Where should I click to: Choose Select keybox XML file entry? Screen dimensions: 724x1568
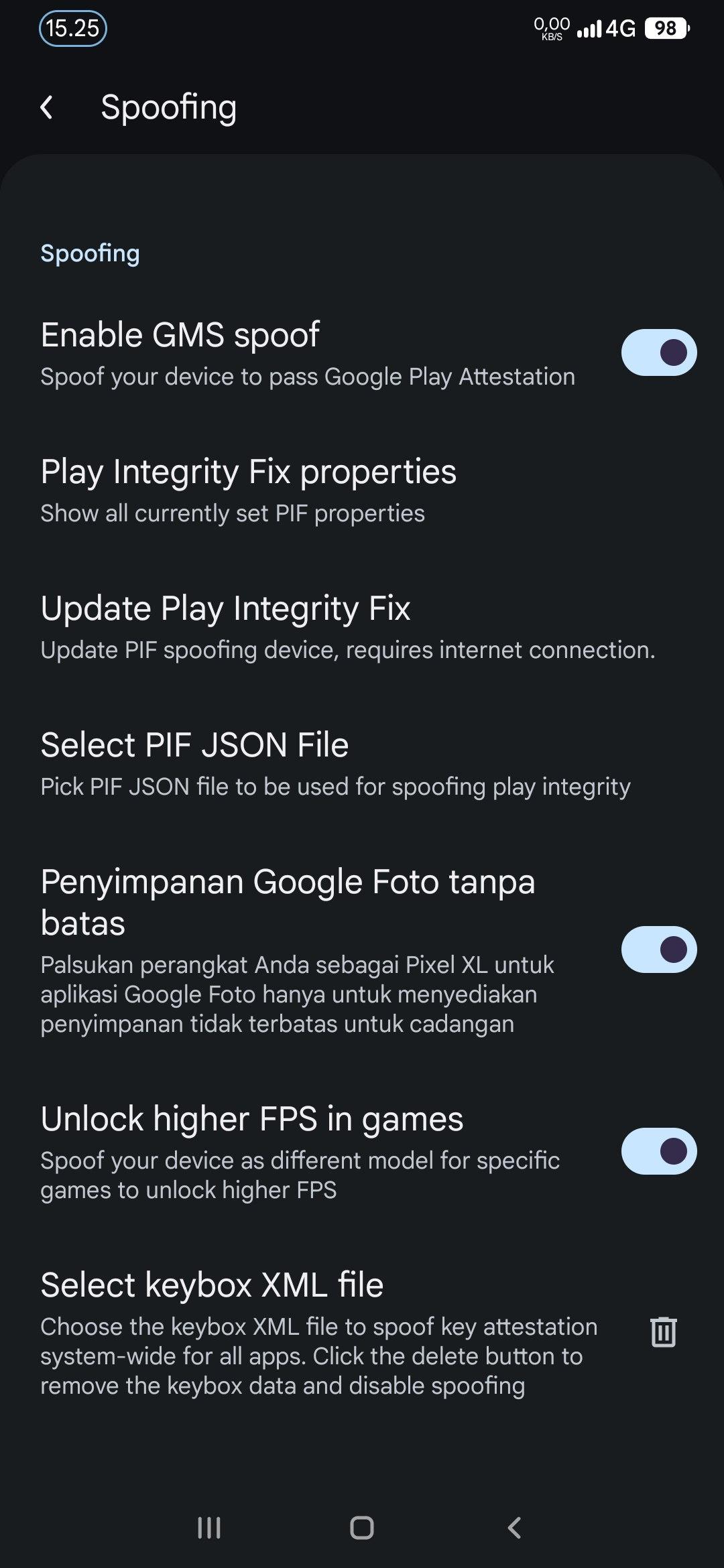[x=212, y=1285]
